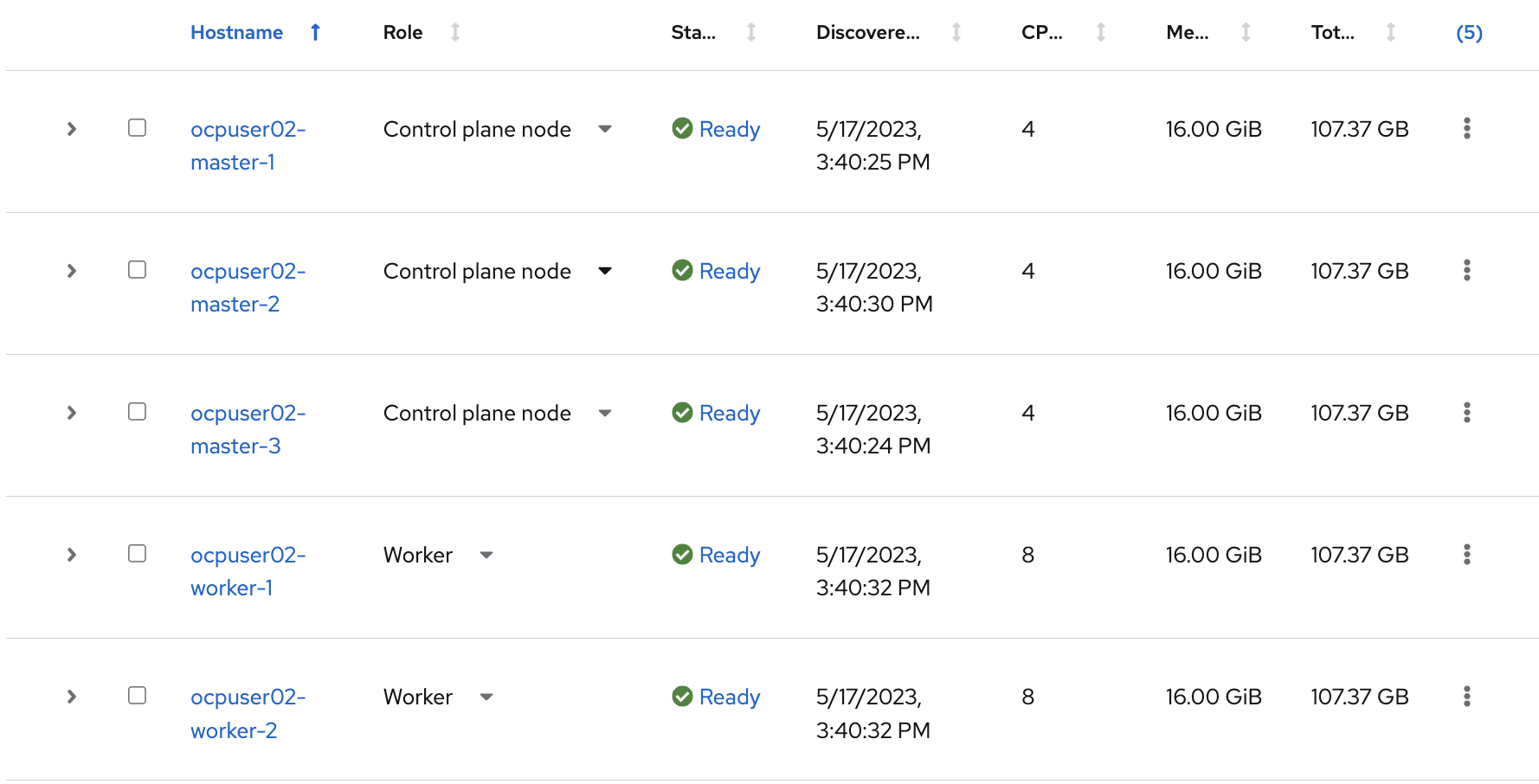Select checkbox for ocpuser02-master-1
Viewport: 1539px width, 784px height.
point(137,128)
